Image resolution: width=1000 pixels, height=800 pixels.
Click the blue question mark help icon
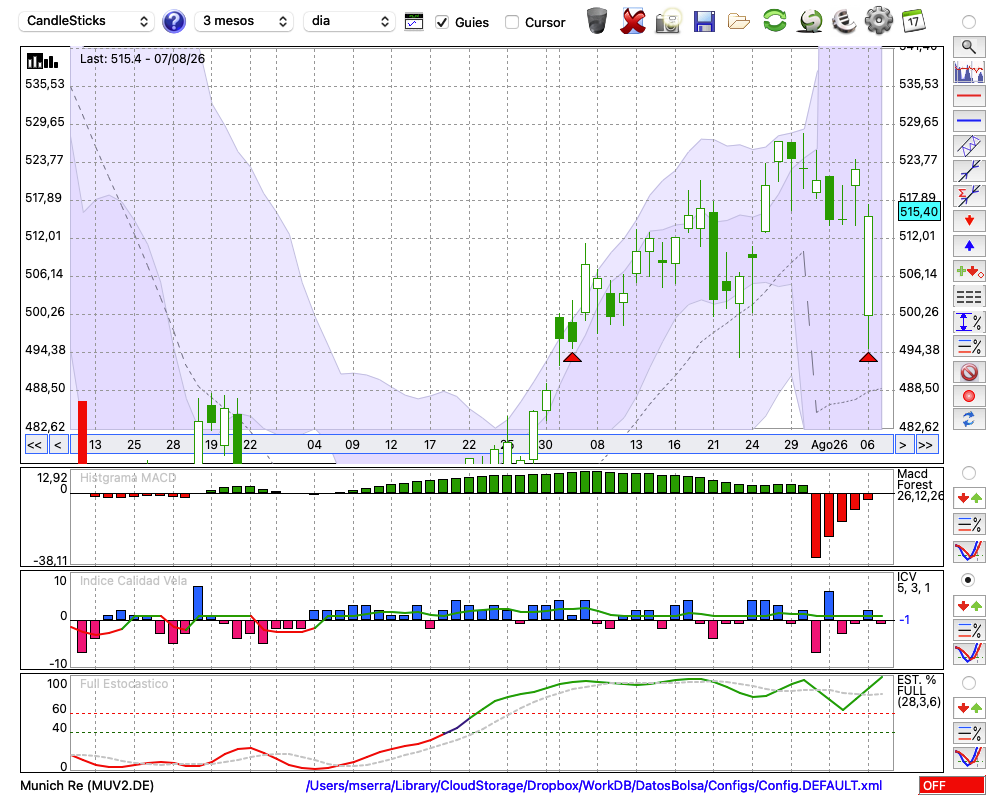point(174,22)
